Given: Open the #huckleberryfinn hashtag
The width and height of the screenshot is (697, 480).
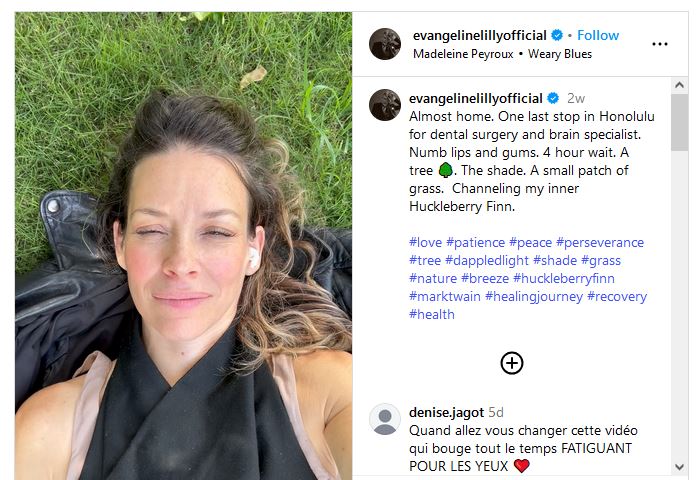Looking at the screenshot, I should [x=564, y=279].
